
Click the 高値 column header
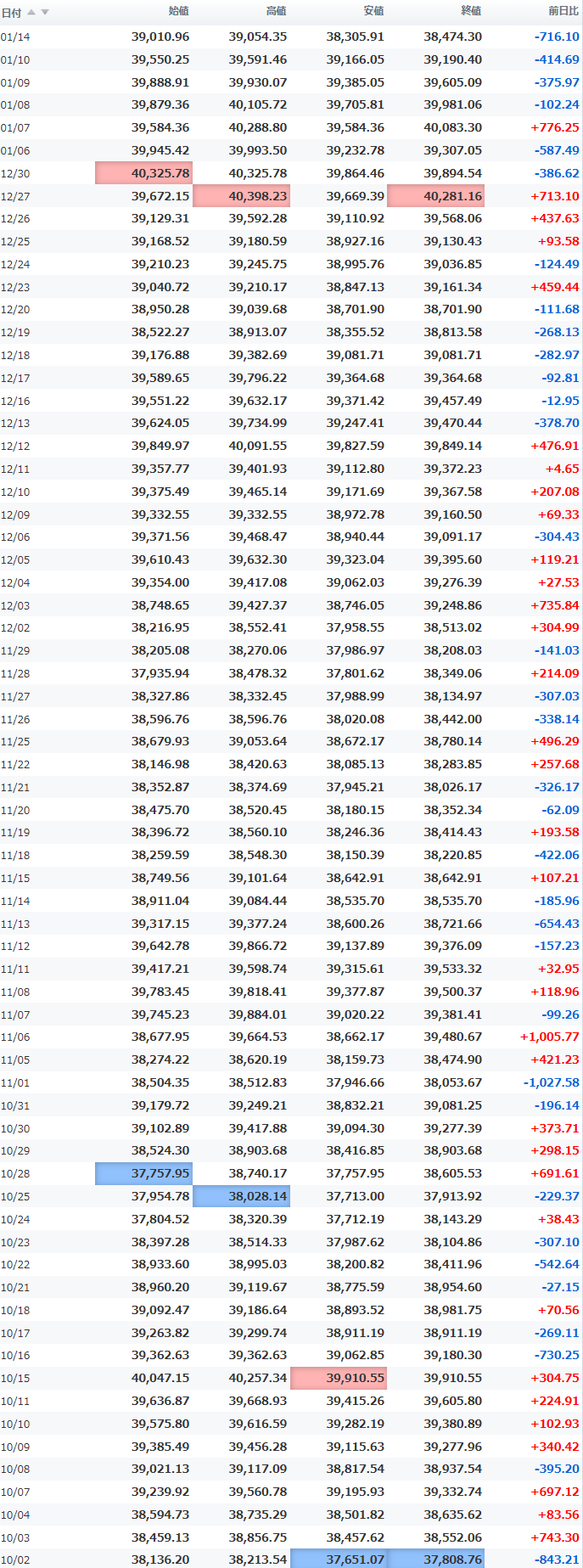(x=277, y=11)
